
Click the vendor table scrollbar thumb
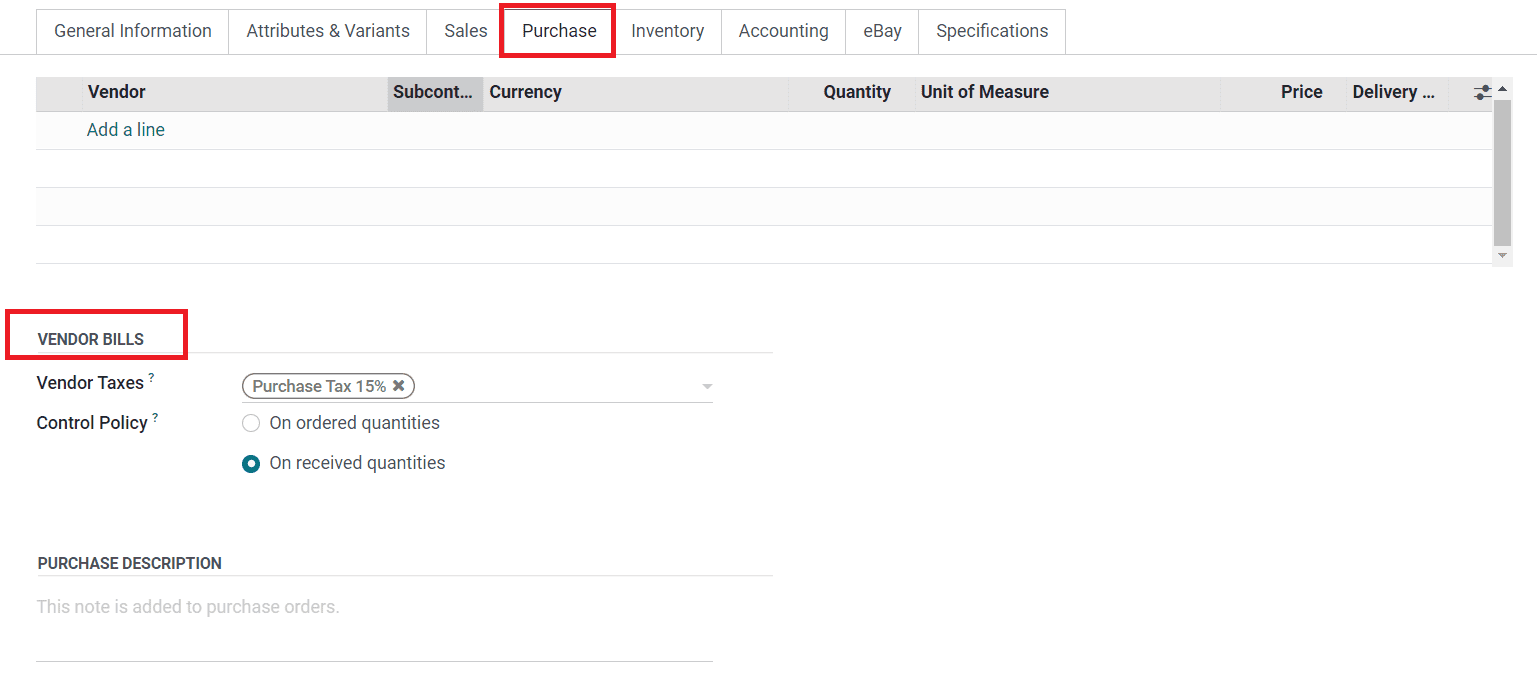(x=1502, y=172)
